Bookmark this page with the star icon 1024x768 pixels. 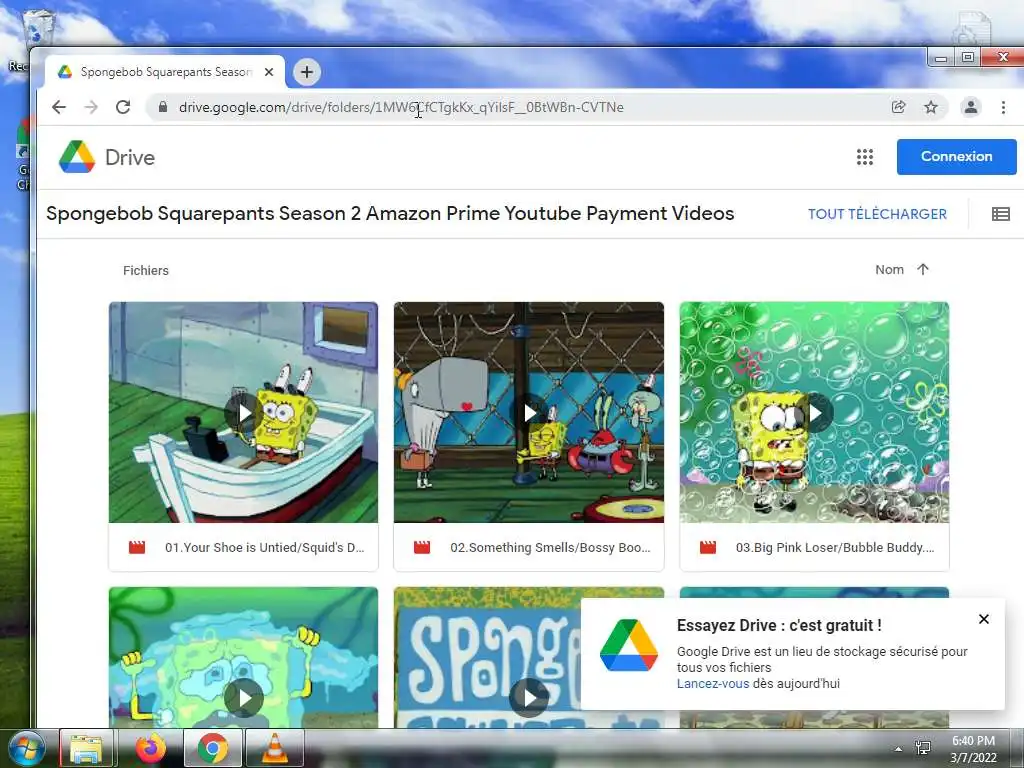(931, 107)
